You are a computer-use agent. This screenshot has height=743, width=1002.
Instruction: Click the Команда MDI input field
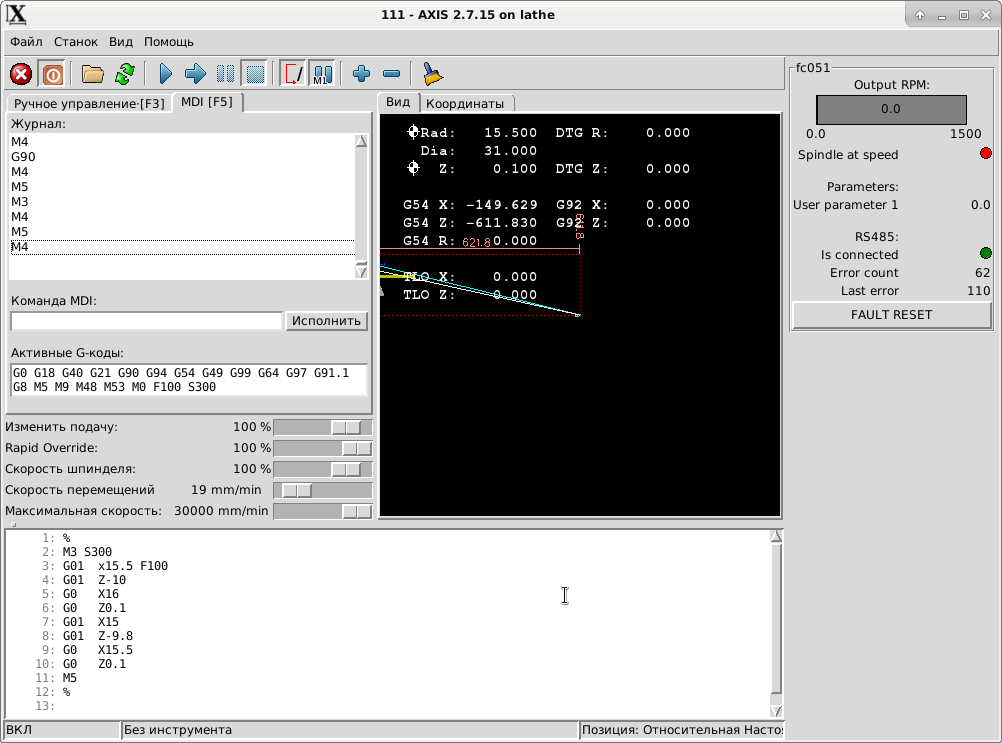click(x=146, y=321)
